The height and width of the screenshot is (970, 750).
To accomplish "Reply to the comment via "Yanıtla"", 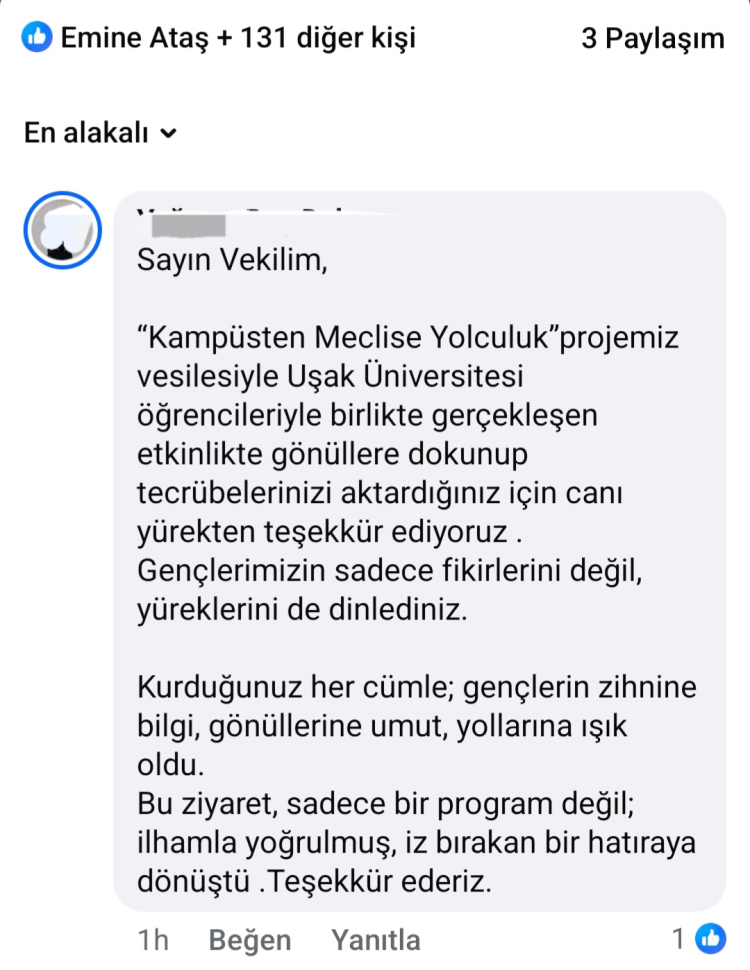I will tap(375, 940).
